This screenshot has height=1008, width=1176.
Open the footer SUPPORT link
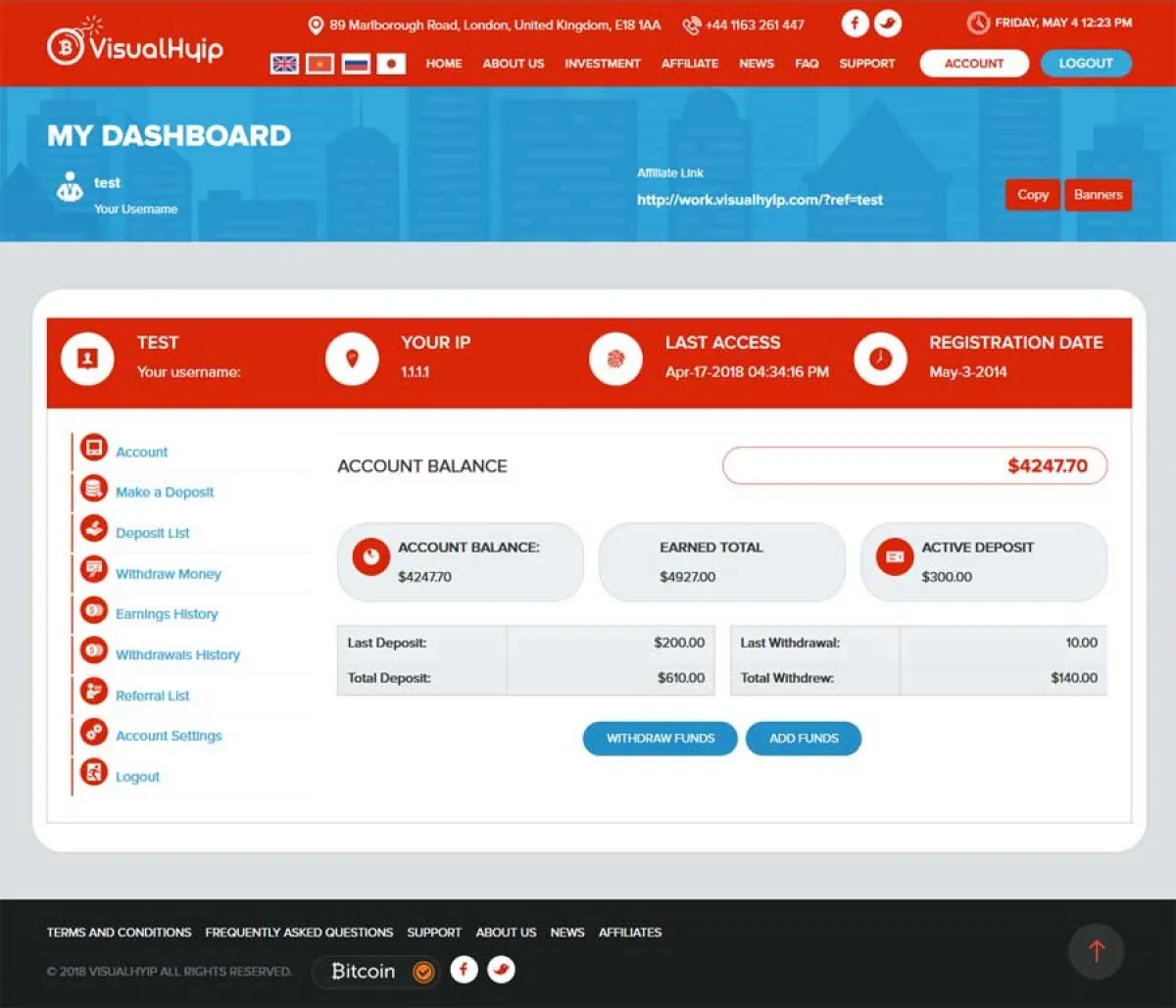tap(434, 933)
